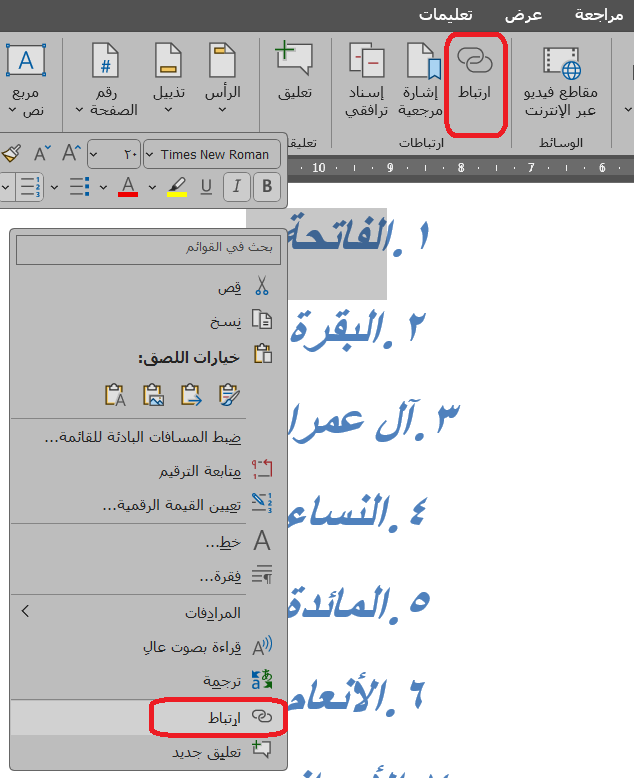Choose the Paste Text Only icon
Viewport: 634px width, 778px height.
(115, 395)
